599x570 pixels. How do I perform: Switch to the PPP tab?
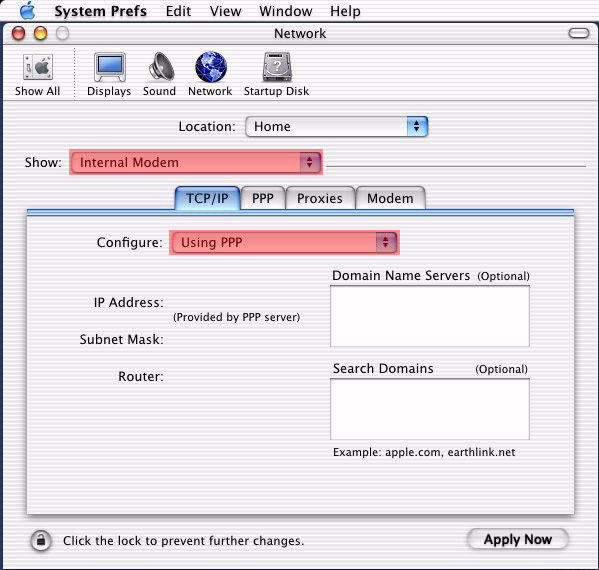pos(263,198)
